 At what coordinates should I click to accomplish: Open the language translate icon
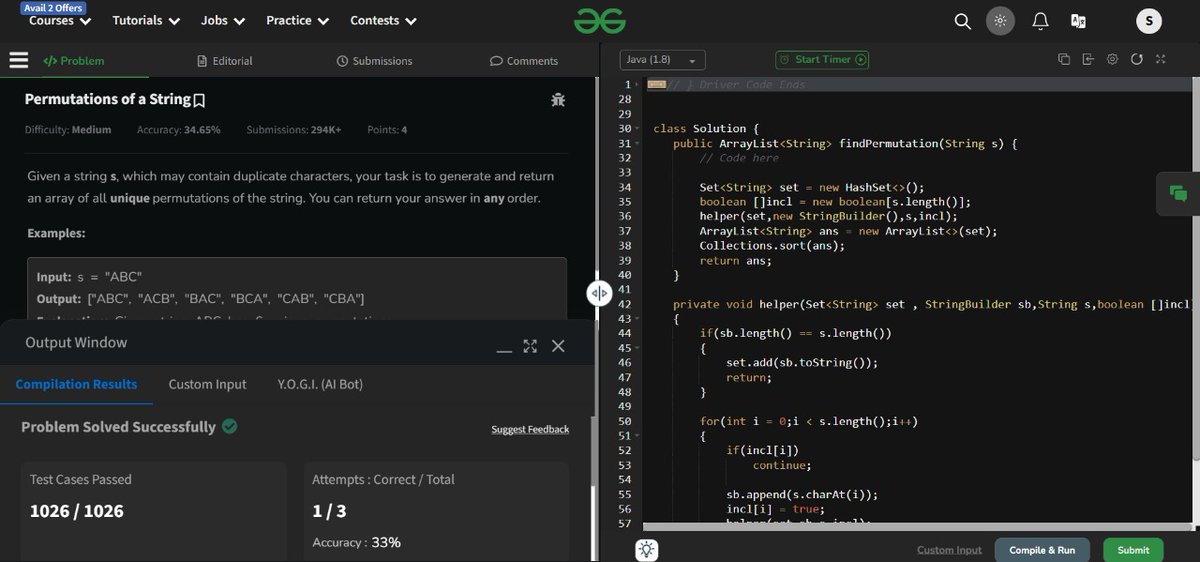pyautogui.click(x=1079, y=21)
